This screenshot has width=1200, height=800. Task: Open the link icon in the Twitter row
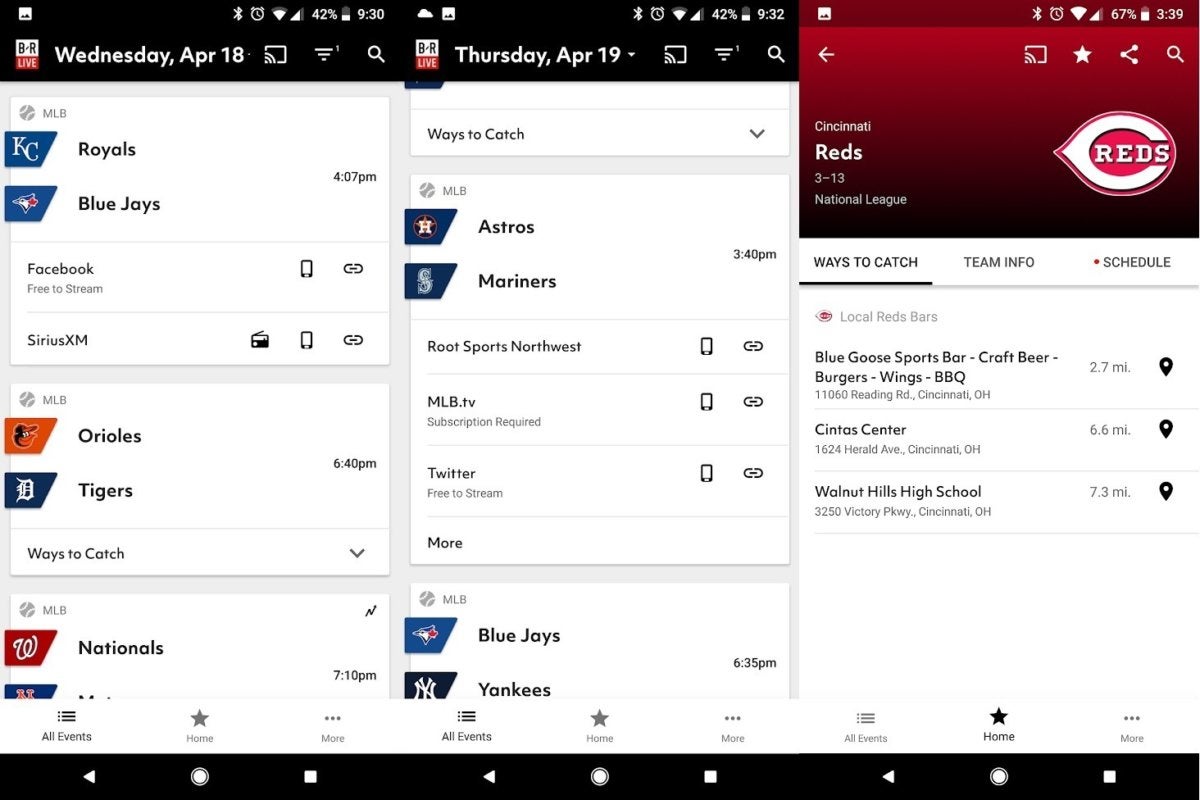tap(753, 473)
